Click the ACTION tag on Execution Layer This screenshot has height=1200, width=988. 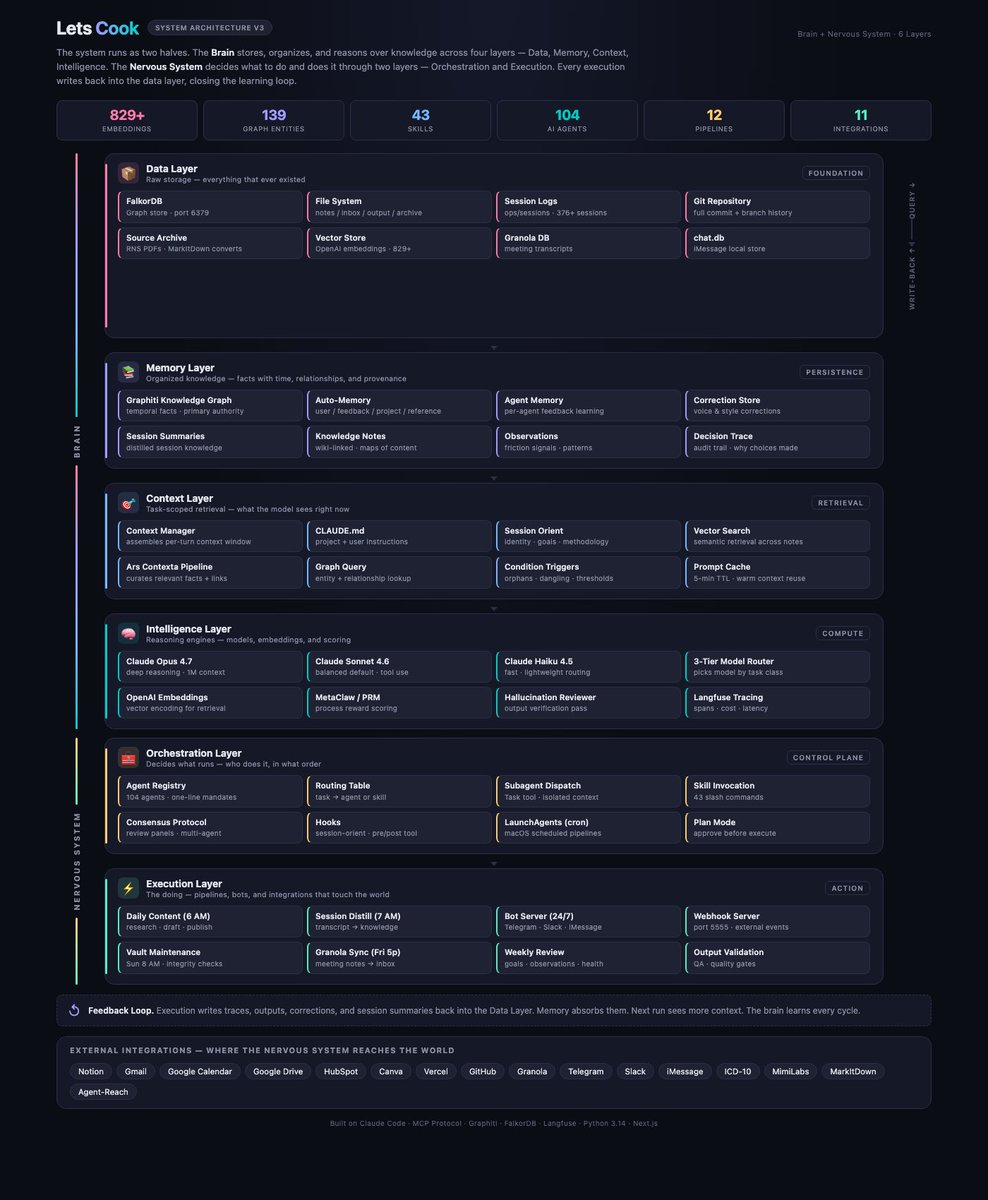(x=847, y=888)
